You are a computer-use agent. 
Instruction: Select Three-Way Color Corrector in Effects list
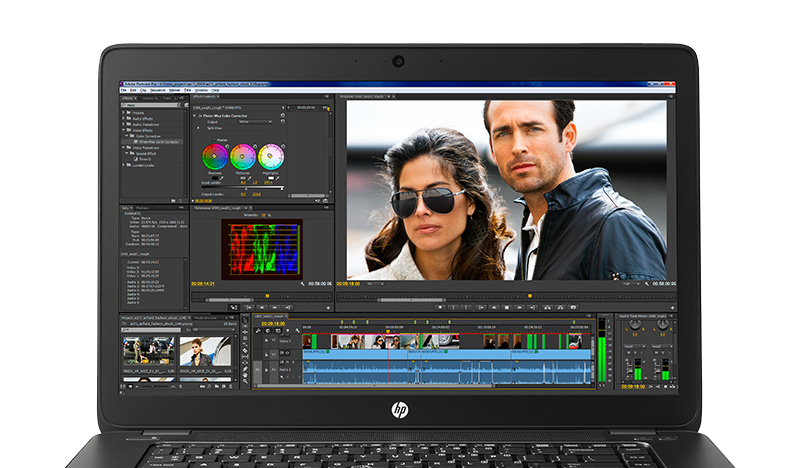point(159,142)
